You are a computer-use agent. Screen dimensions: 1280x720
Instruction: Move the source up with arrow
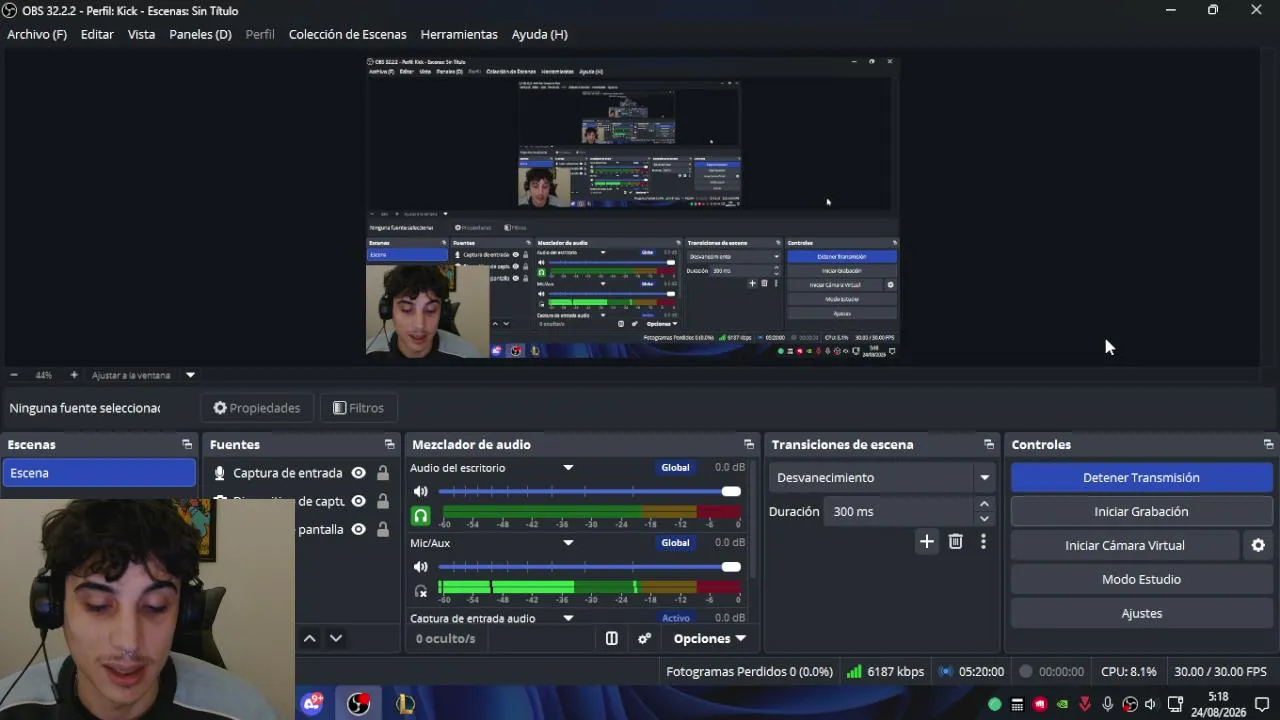pos(310,638)
